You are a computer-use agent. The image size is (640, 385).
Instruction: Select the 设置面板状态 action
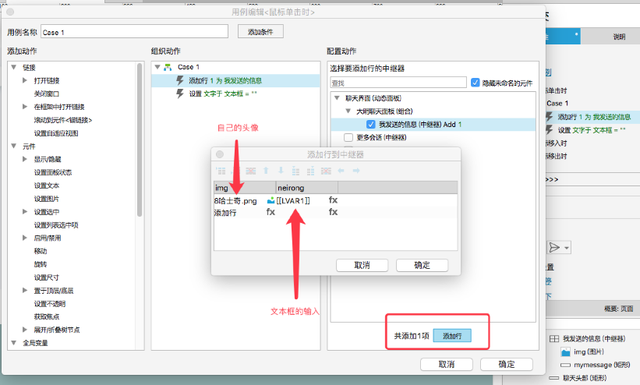(53, 172)
